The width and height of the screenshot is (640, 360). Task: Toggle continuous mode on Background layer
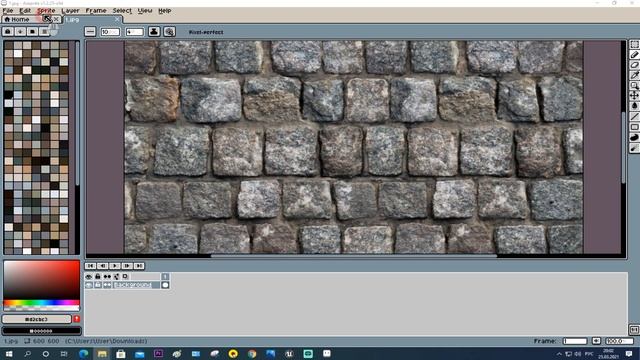click(107, 285)
